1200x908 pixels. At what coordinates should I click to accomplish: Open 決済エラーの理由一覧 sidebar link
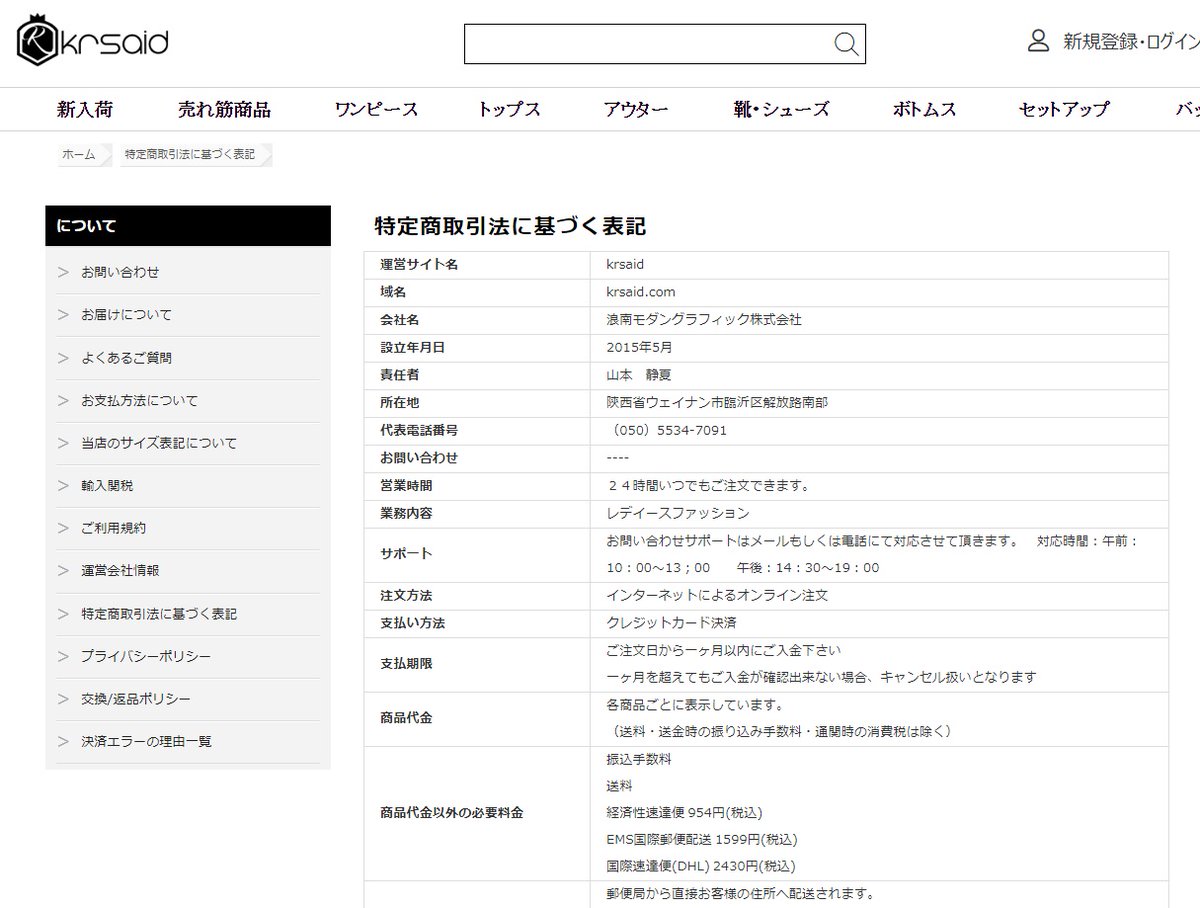[147, 741]
